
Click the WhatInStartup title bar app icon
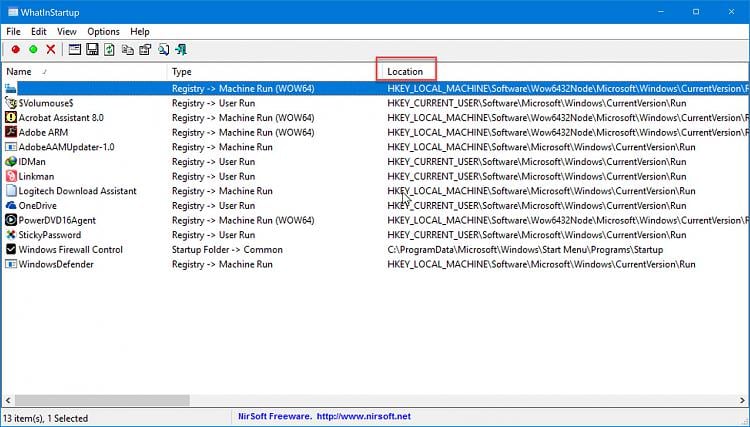pyautogui.click(x=13, y=12)
